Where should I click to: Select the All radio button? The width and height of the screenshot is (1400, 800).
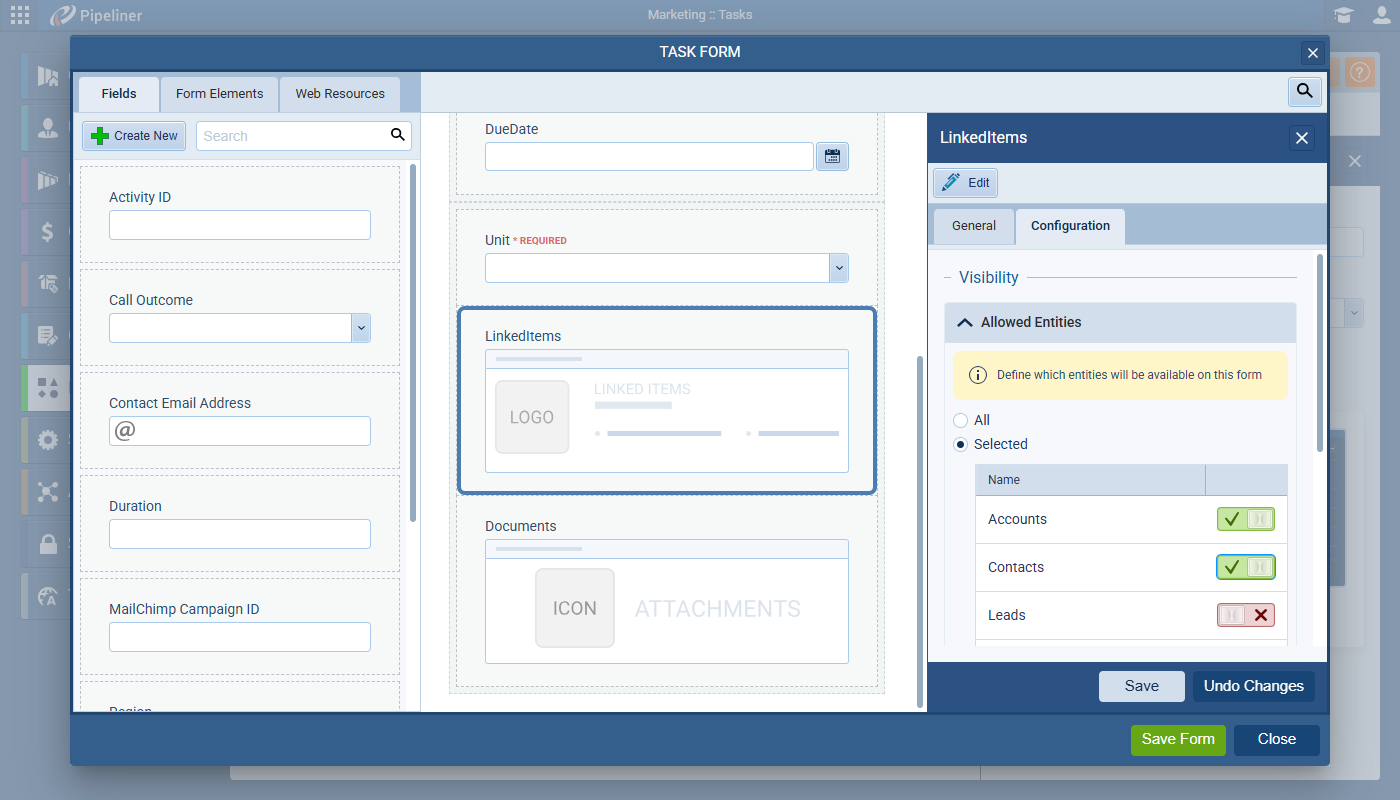pyautogui.click(x=961, y=421)
